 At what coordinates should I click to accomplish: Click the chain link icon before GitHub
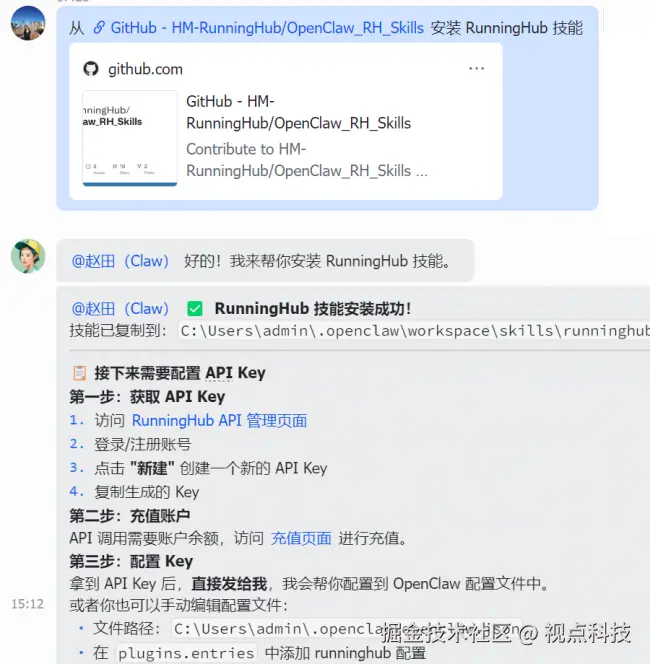pyautogui.click(x=99, y=28)
